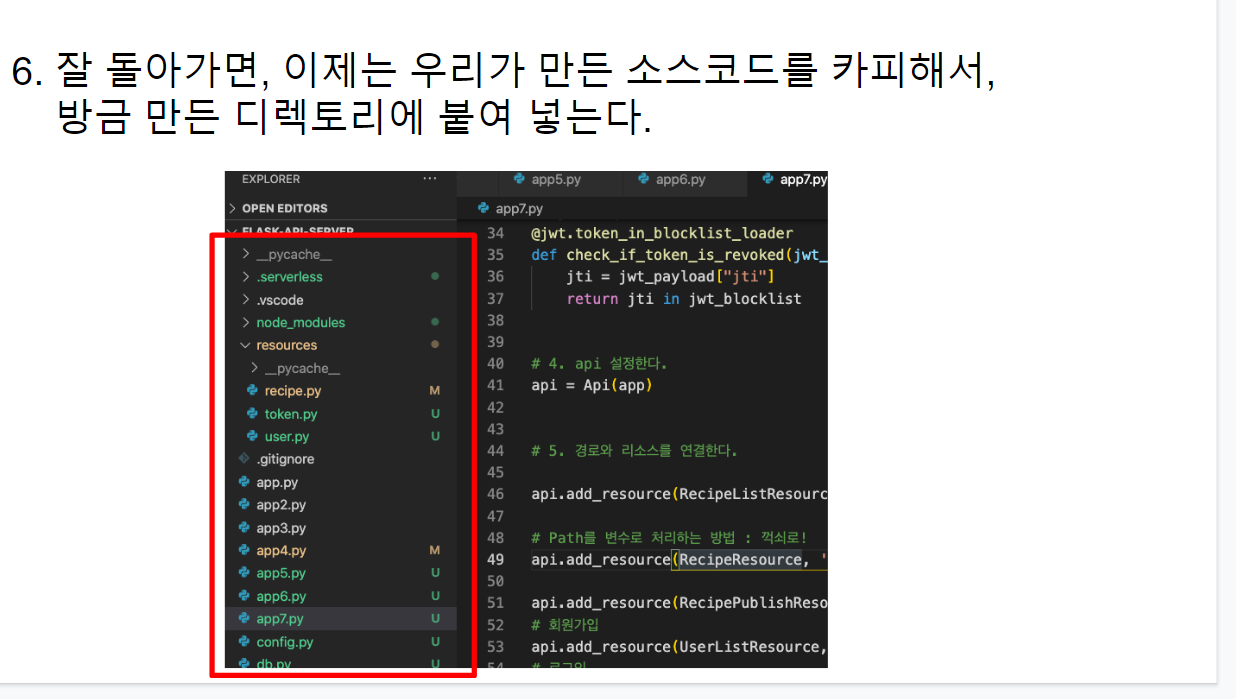This screenshot has width=1236, height=699.
Task: Click the M status beside recipe.py
Action: [x=435, y=391]
